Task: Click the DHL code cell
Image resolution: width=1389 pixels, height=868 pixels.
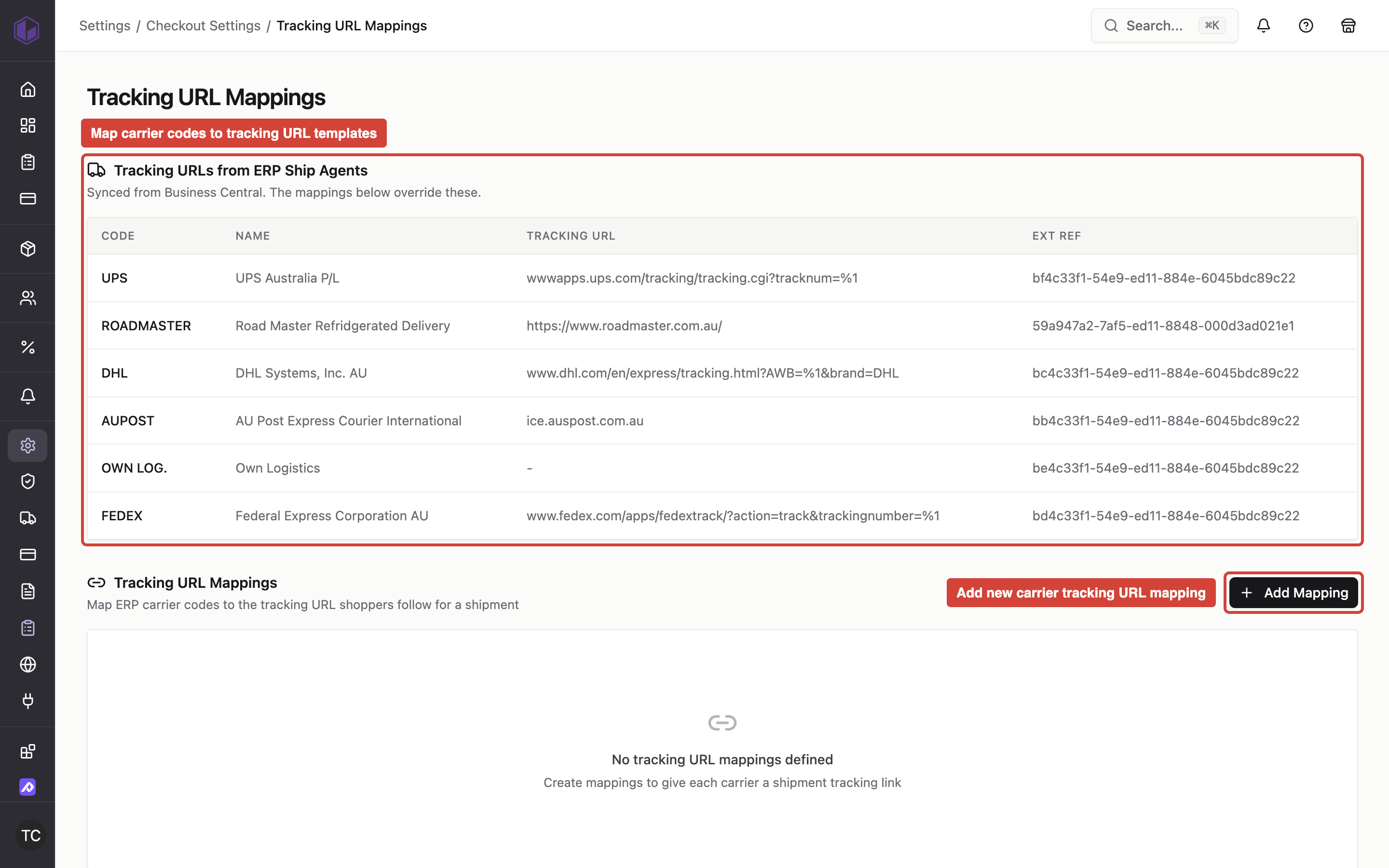Action: coord(114,373)
